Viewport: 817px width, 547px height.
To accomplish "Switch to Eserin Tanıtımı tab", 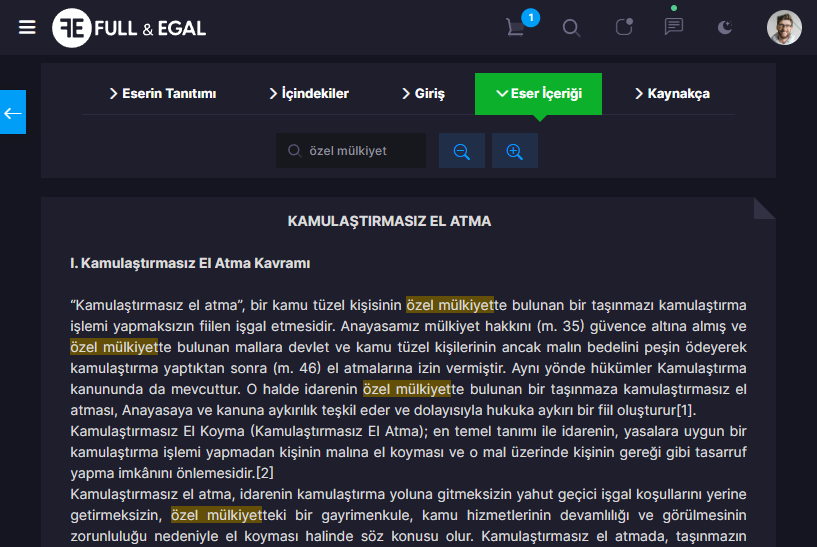I will [x=163, y=94].
